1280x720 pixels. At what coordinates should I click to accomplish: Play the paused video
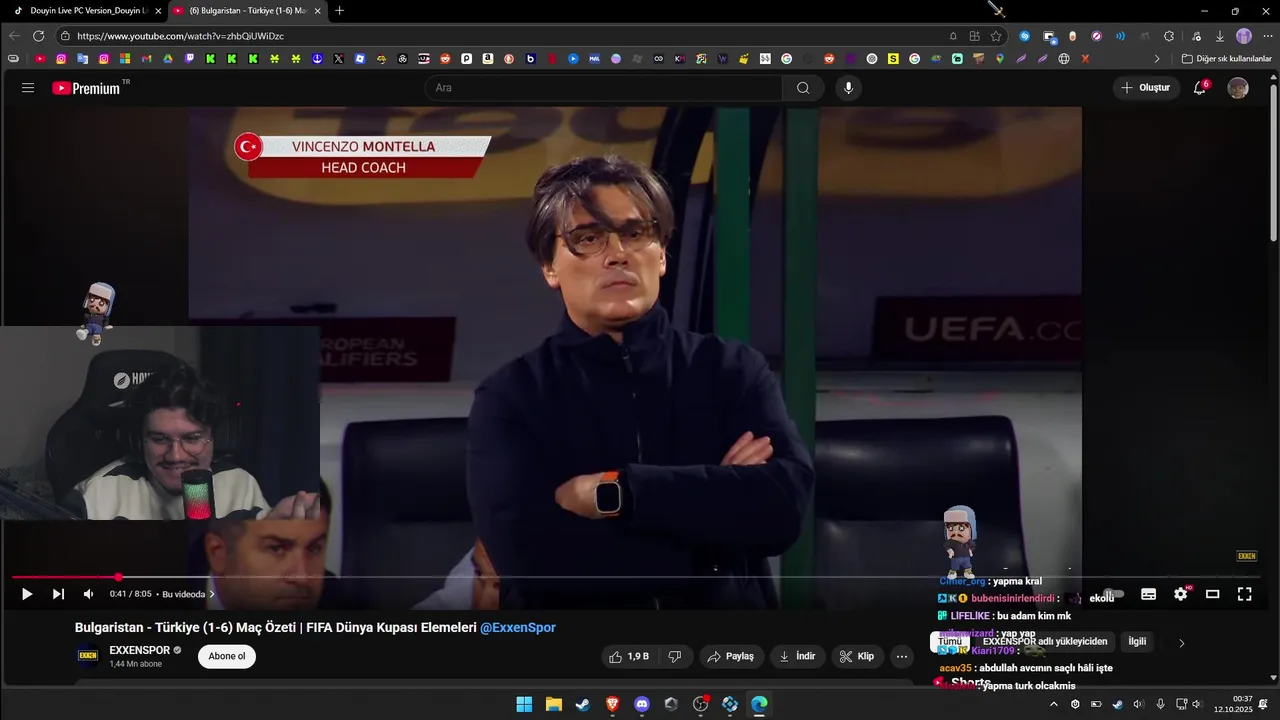(x=27, y=594)
